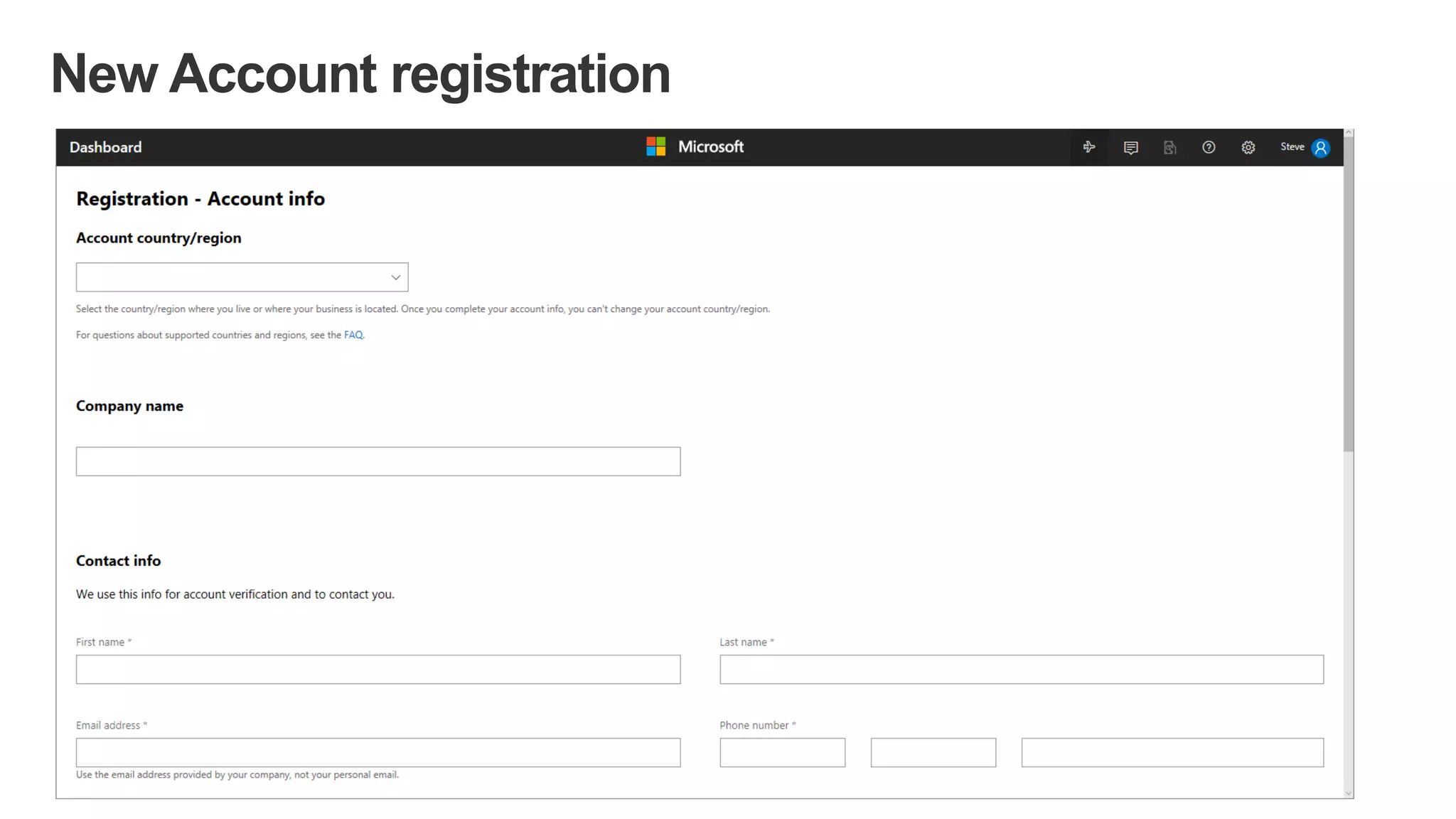
Task: Open settings with the gear icon
Action: tap(1248, 147)
